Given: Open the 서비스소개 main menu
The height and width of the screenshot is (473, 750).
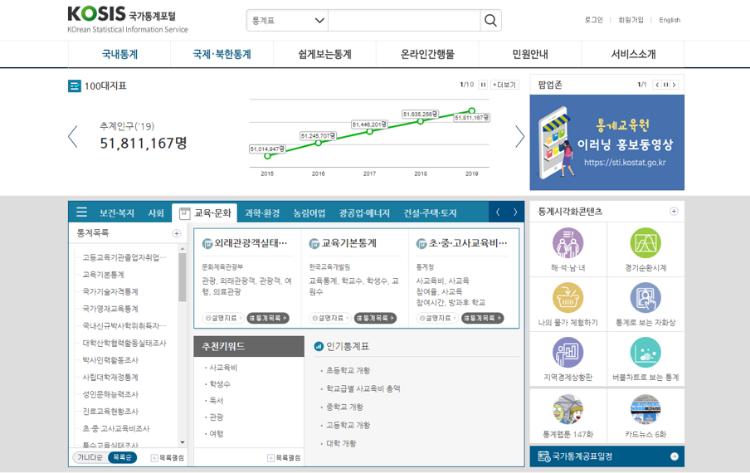Looking at the screenshot, I should click(633, 54).
